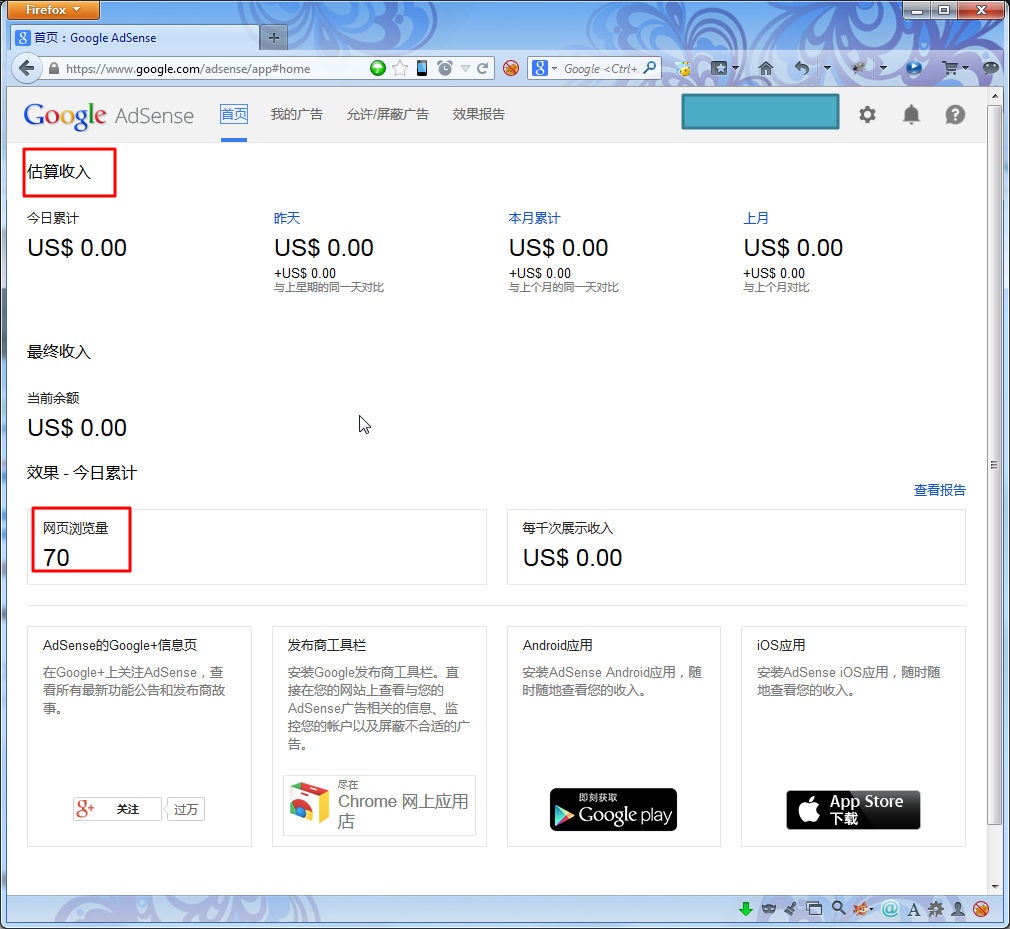Click the shopping cart toolbar icon
This screenshot has height=929, width=1010.
(x=949, y=68)
